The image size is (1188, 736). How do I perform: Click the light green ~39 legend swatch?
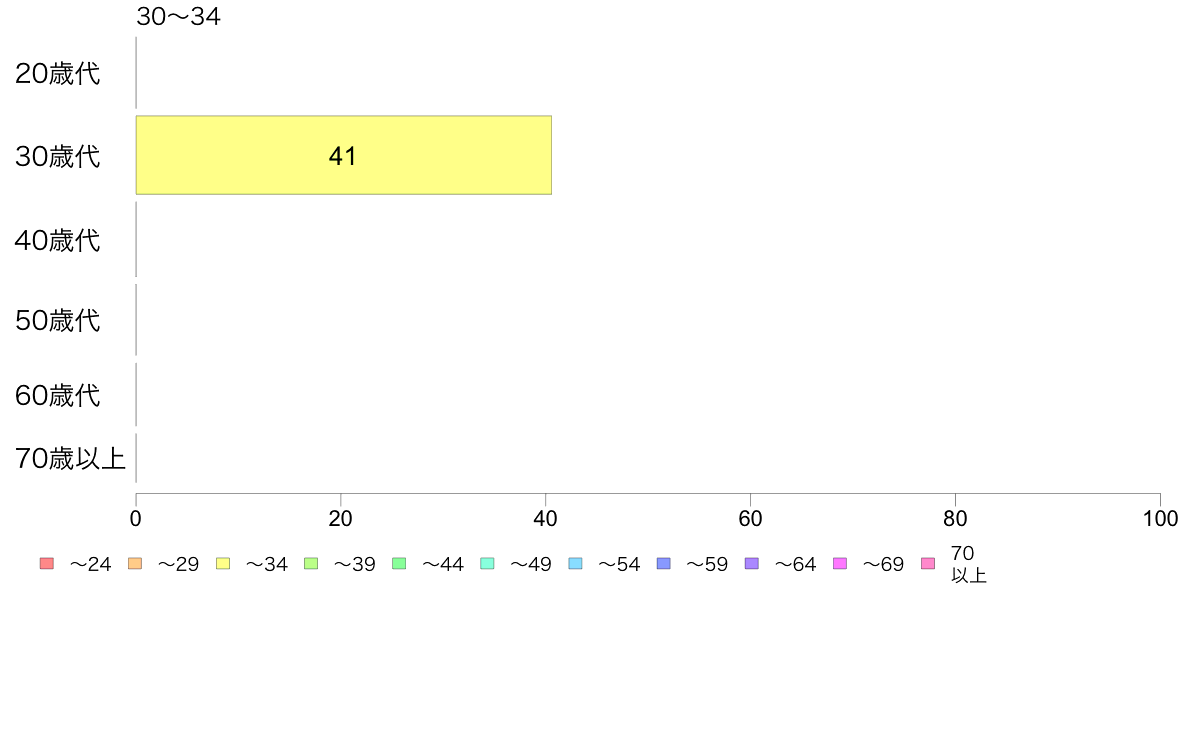[x=311, y=563]
